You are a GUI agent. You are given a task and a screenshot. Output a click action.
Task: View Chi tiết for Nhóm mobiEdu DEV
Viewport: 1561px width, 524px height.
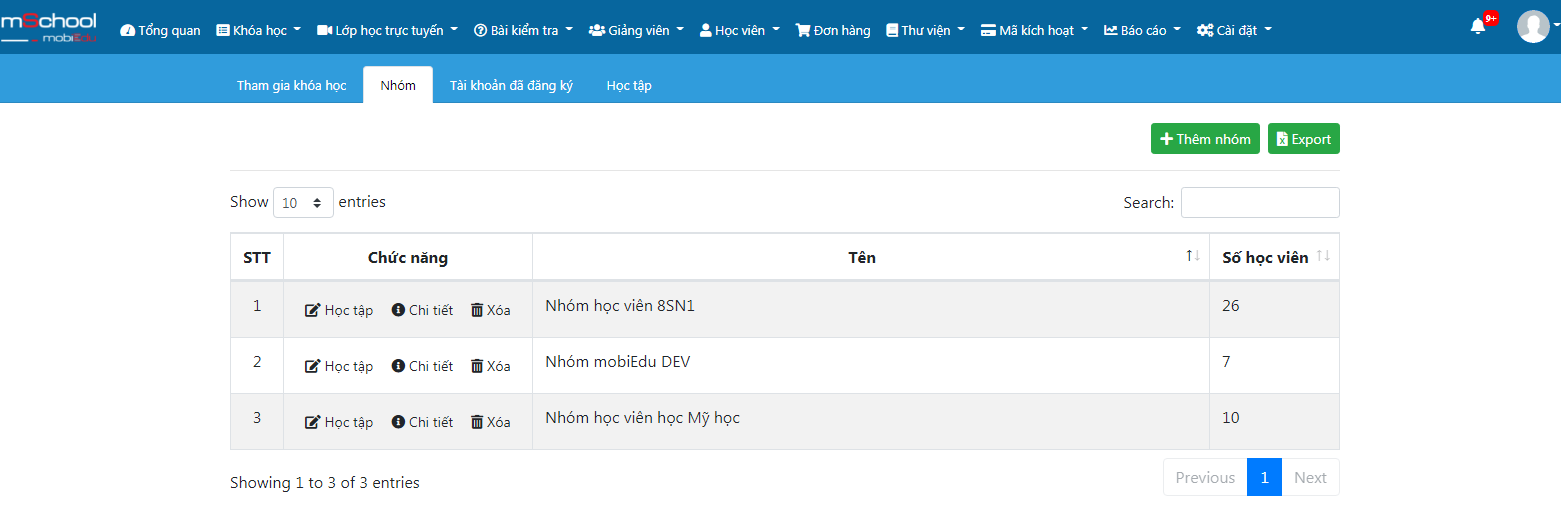tap(422, 366)
